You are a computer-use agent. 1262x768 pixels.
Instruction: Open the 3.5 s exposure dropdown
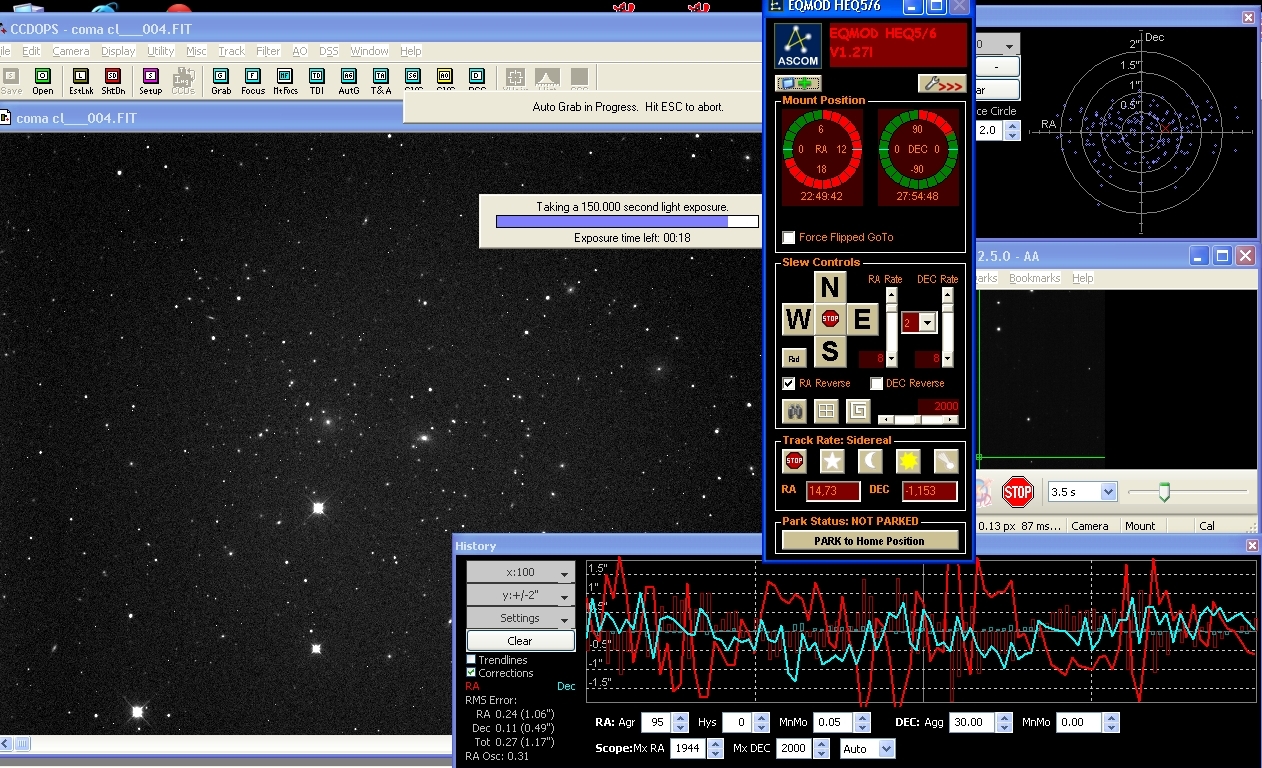[x=1081, y=492]
